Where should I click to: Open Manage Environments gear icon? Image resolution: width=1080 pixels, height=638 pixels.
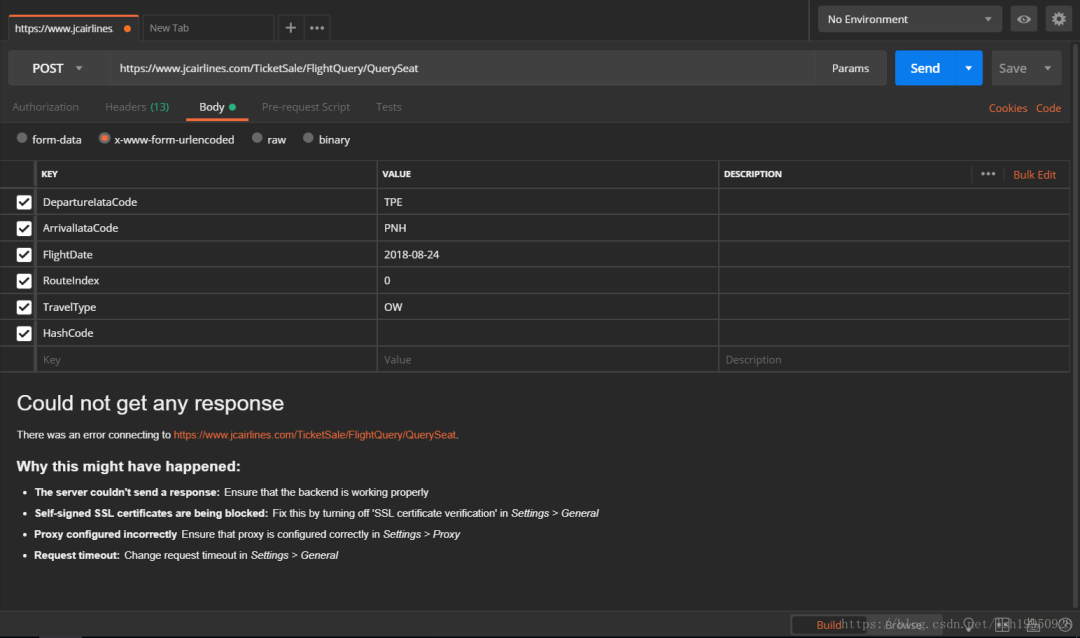pos(1059,19)
